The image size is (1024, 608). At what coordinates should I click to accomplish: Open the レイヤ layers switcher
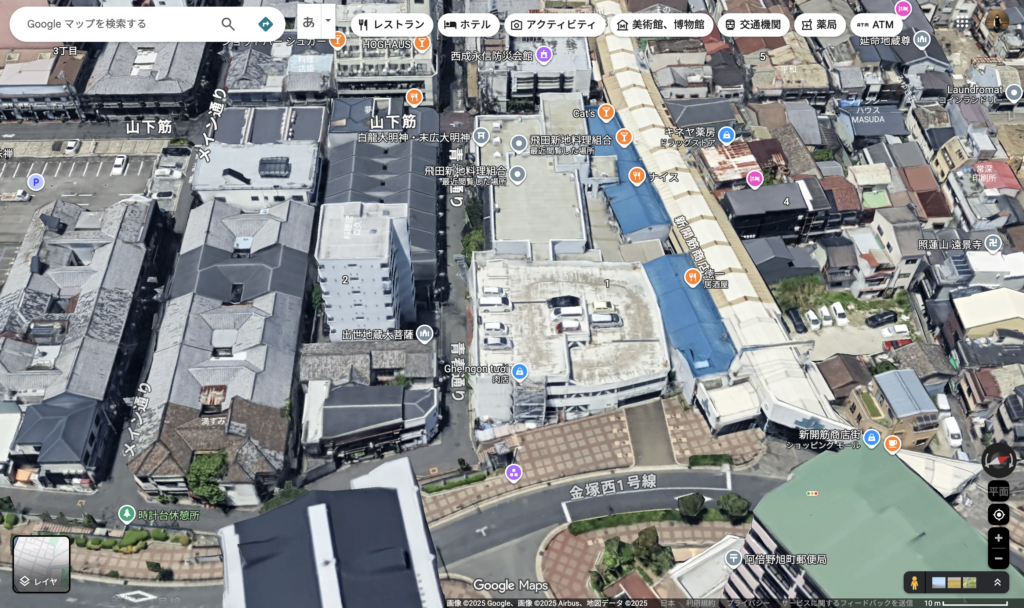coord(41,564)
